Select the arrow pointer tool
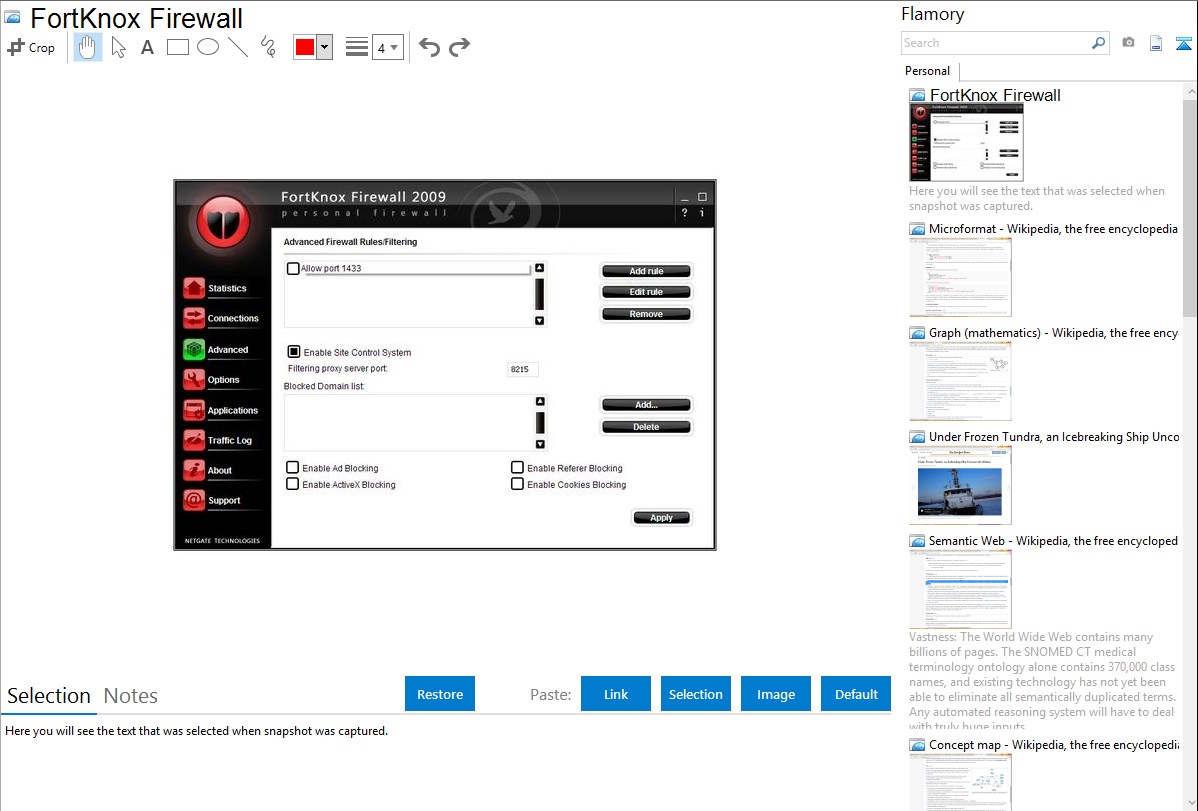The width and height of the screenshot is (1198, 811). pyautogui.click(x=118, y=47)
